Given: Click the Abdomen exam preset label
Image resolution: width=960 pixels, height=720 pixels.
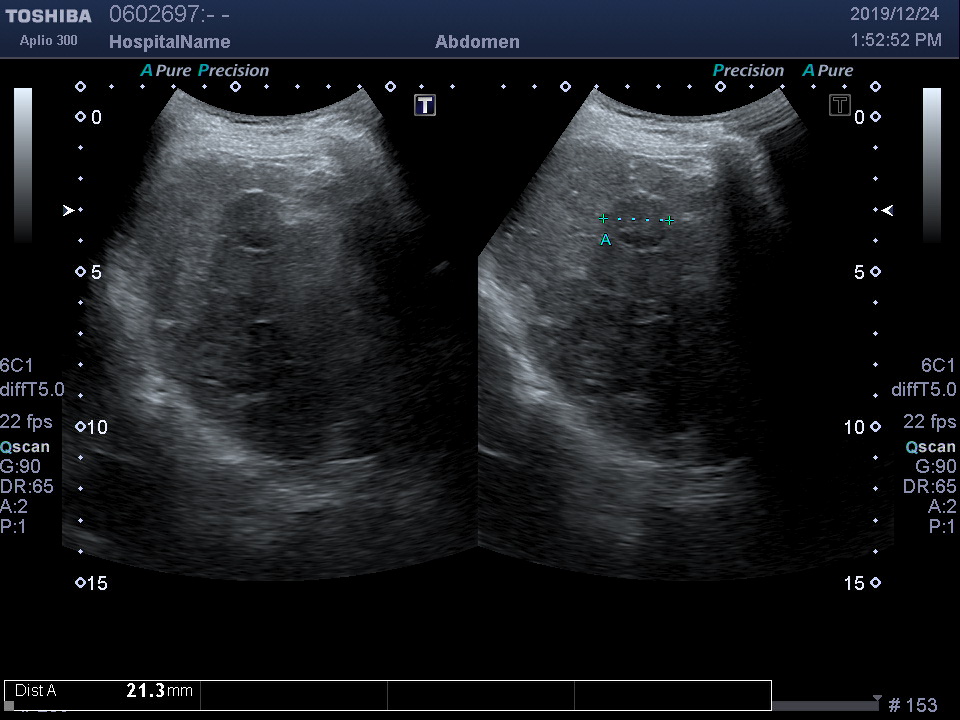Looking at the screenshot, I should coord(477,42).
